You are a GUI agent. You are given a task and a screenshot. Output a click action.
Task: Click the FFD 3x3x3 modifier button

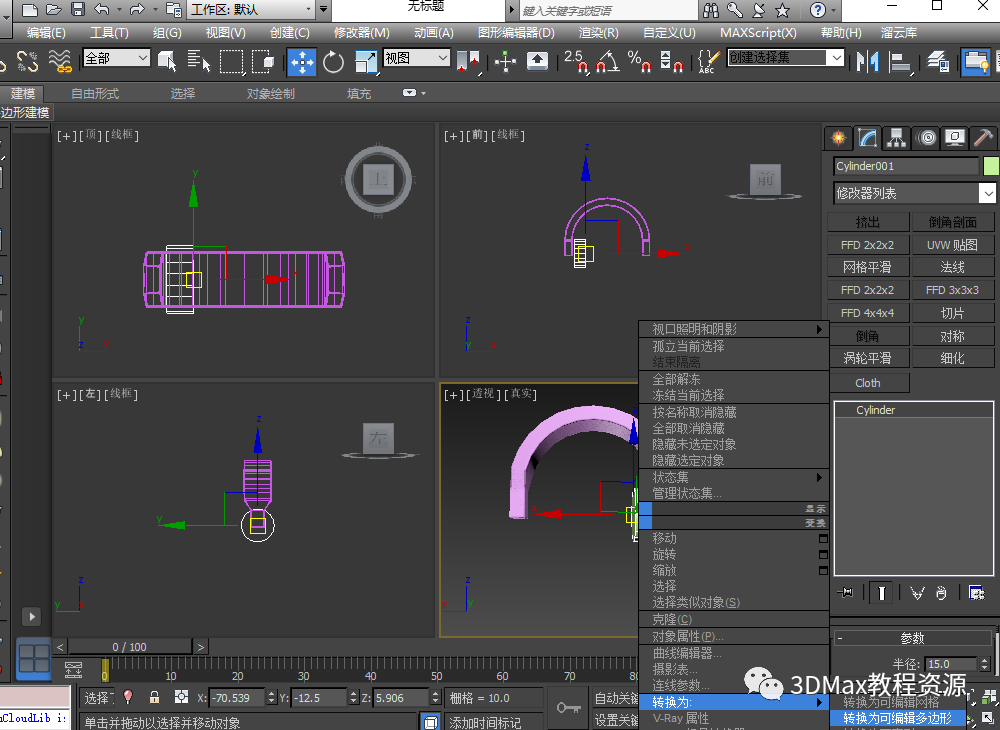click(952, 290)
